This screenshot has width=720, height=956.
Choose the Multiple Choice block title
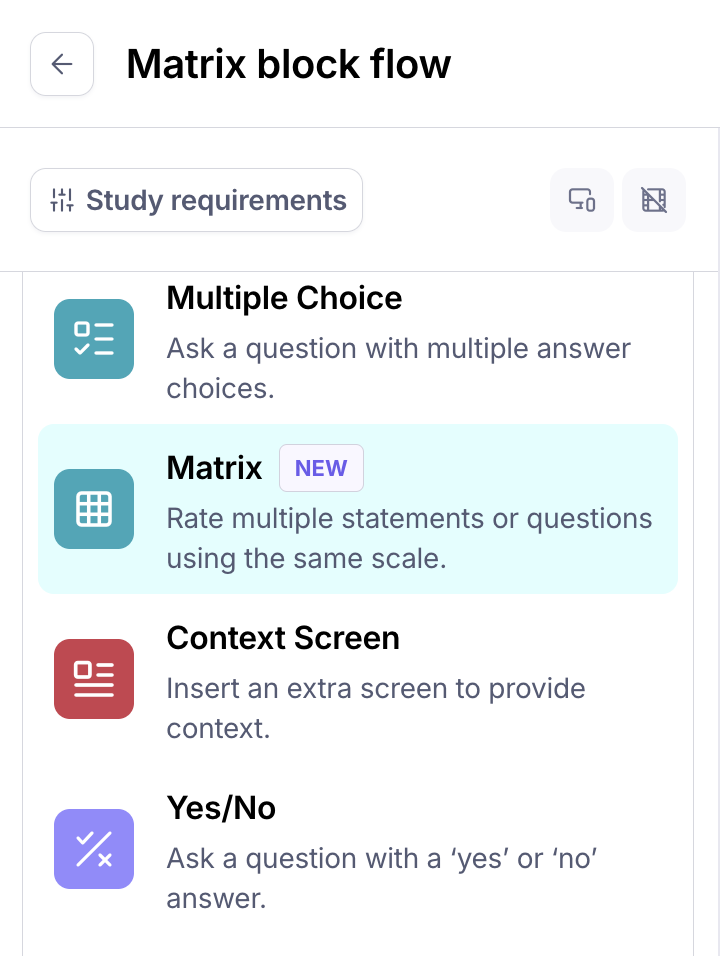coord(284,298)
